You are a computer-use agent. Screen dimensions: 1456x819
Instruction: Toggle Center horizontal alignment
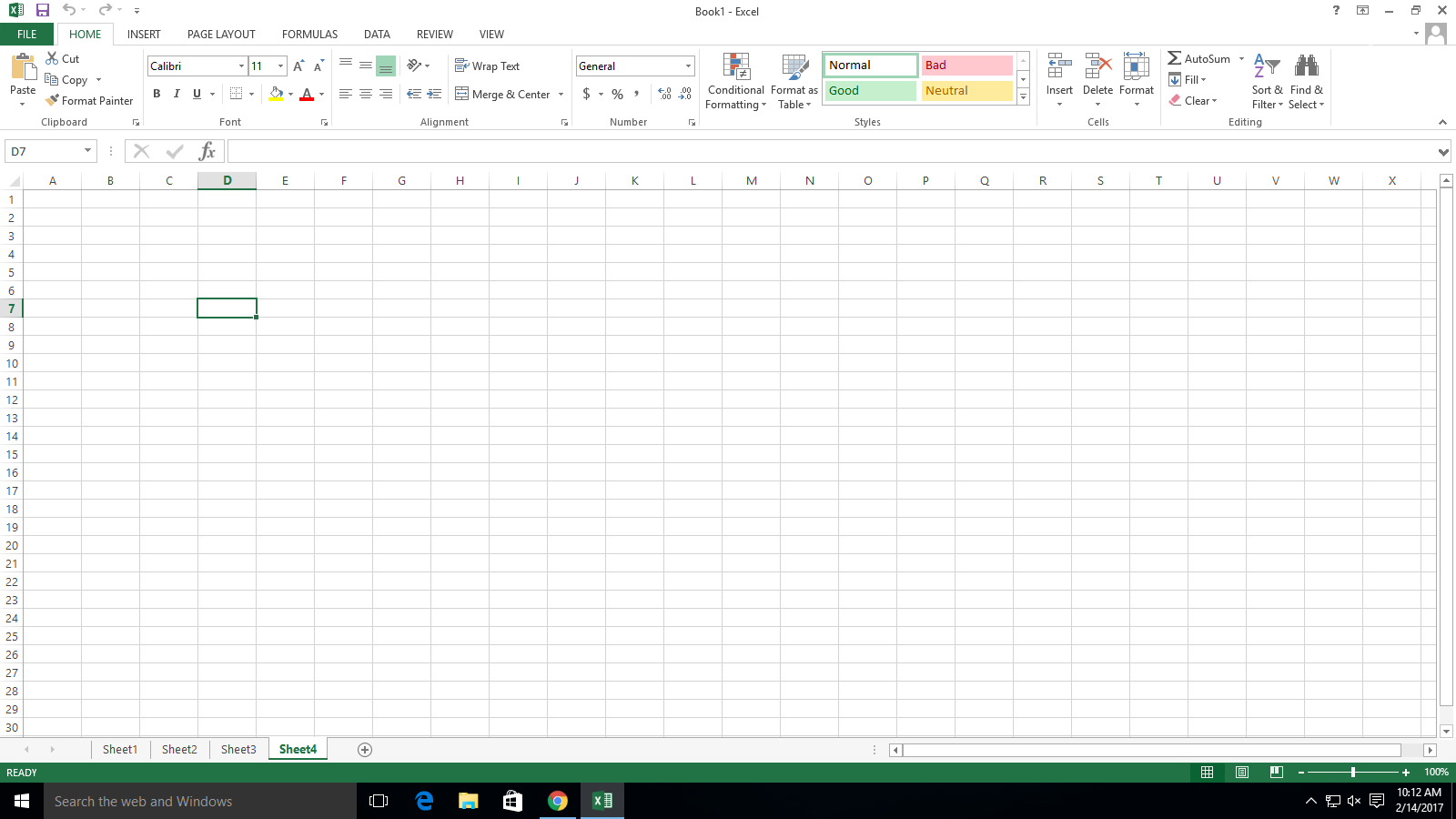click(366, 94)
